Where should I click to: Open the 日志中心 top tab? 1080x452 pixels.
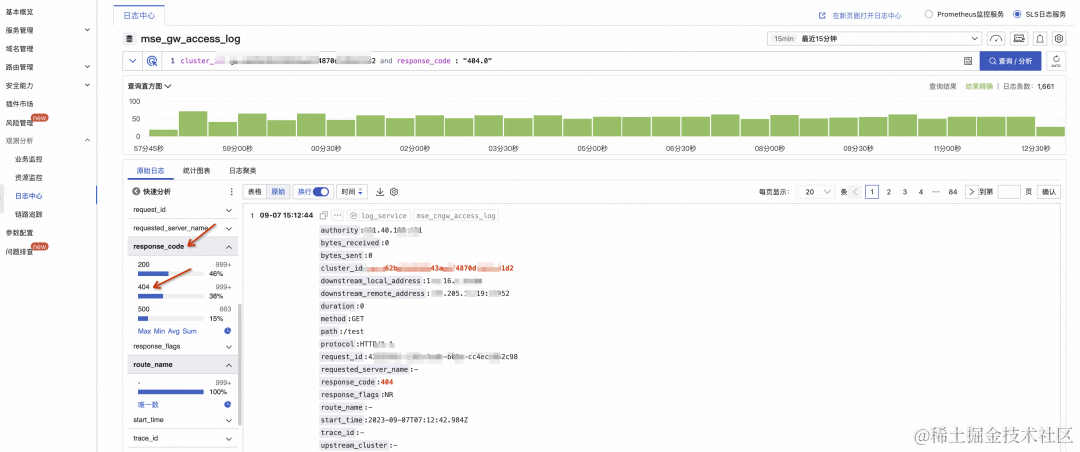tap(139, 14)
